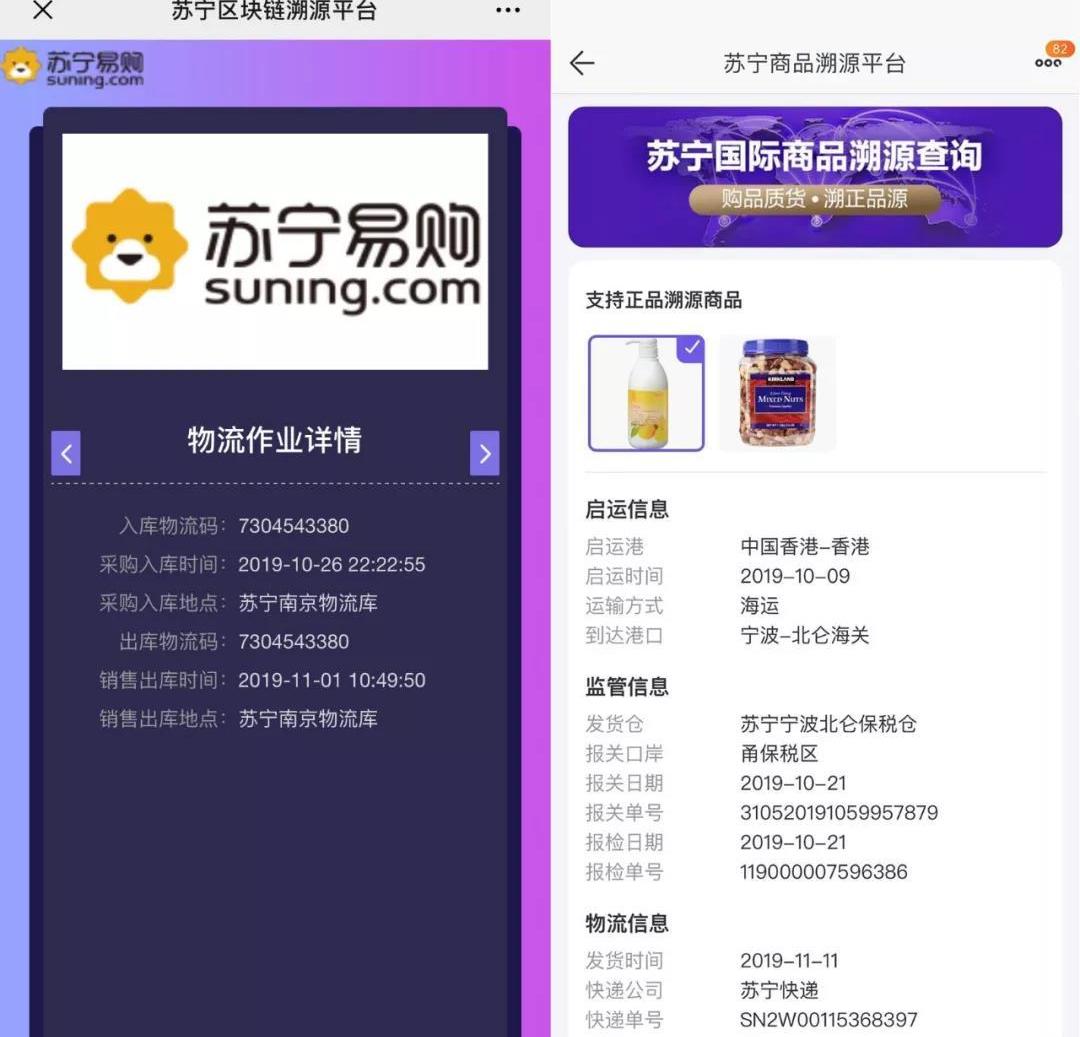Tap the 购品质货·溯正品源 pill button
The height and width of the screenshot is (1037, 1080).
[x=815, y=199]
